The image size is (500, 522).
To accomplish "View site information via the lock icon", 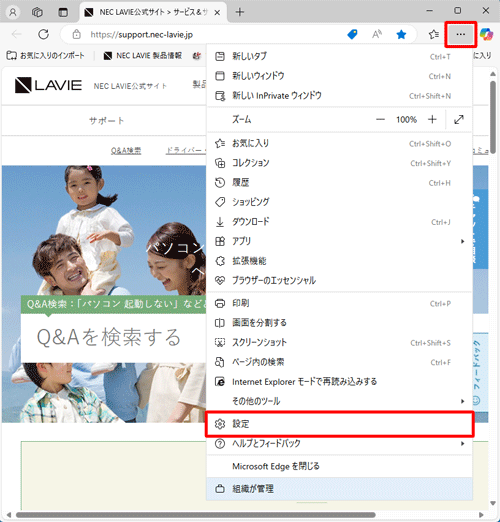I will point(77,34).
